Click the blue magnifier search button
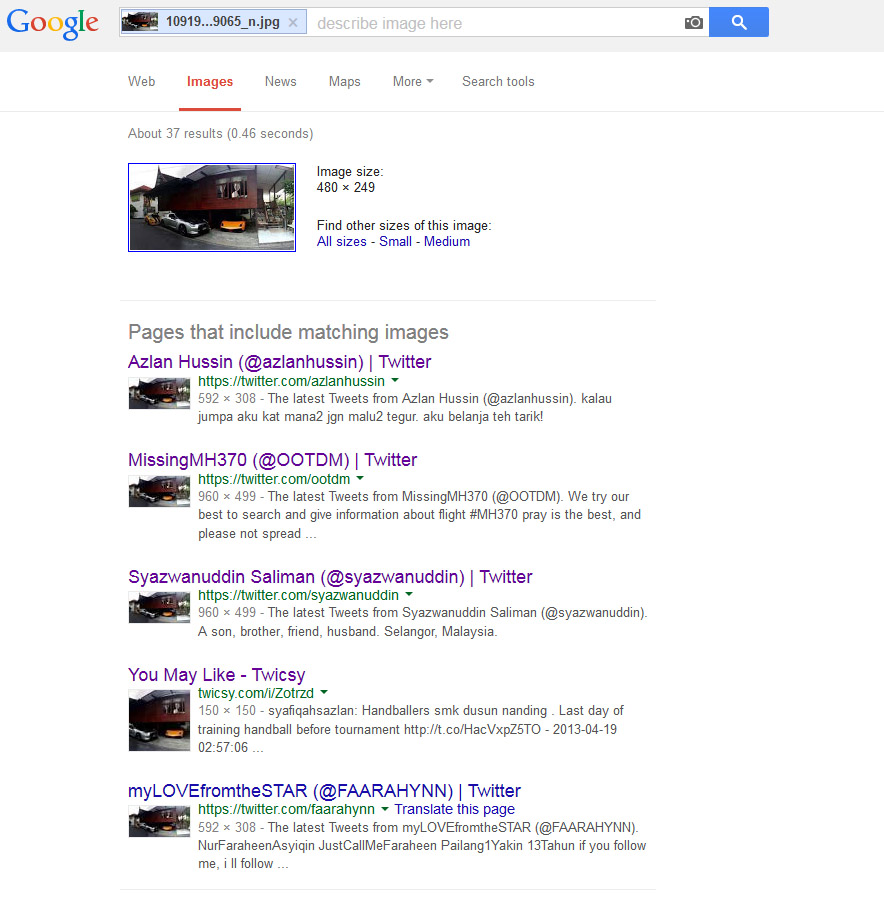The width and height of the screenshot is (884, 898). [739, 22]
